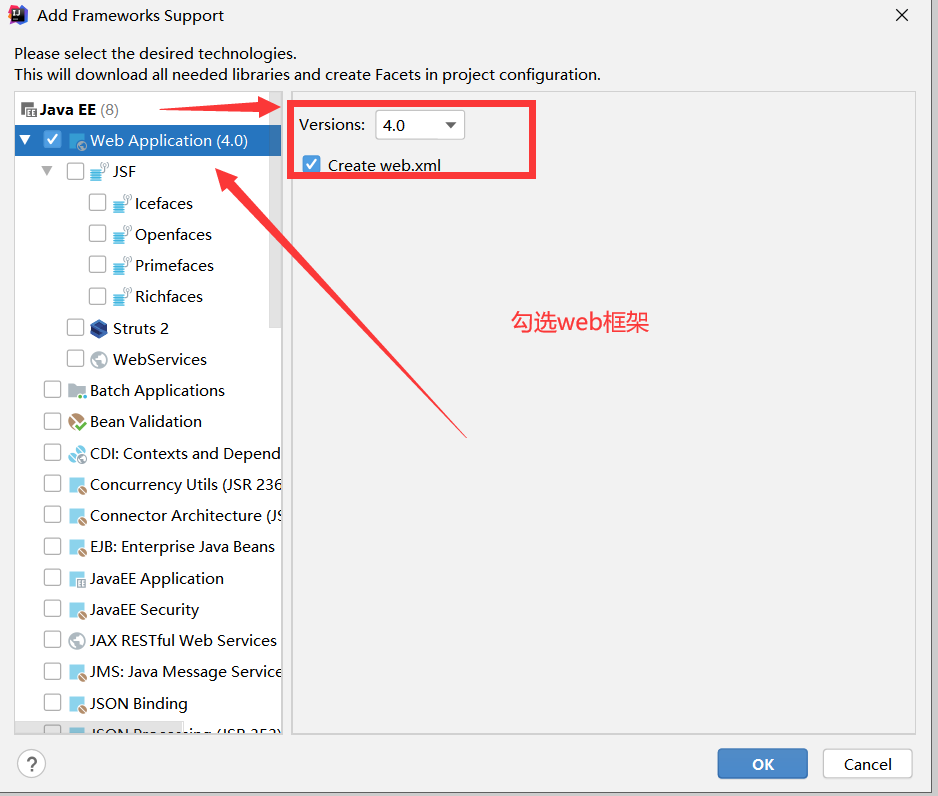
Task: Check the Batch Applications checkbox
Action: tap(53, 389)
